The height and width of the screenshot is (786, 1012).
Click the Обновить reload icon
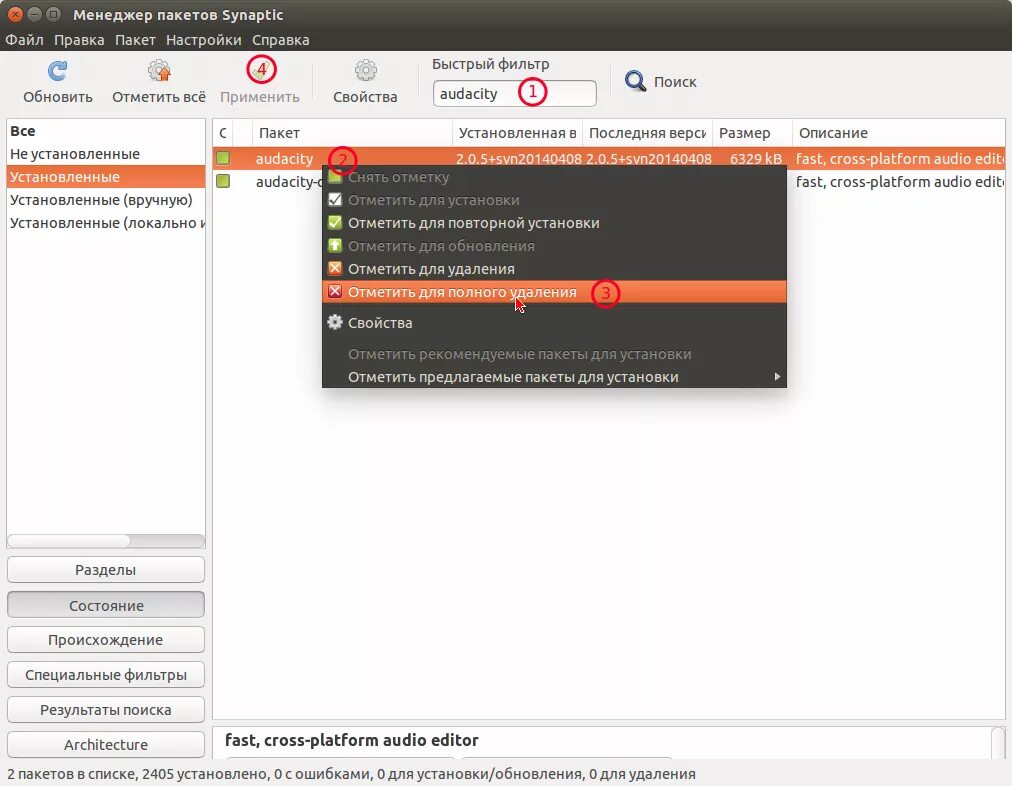point(57,70)
